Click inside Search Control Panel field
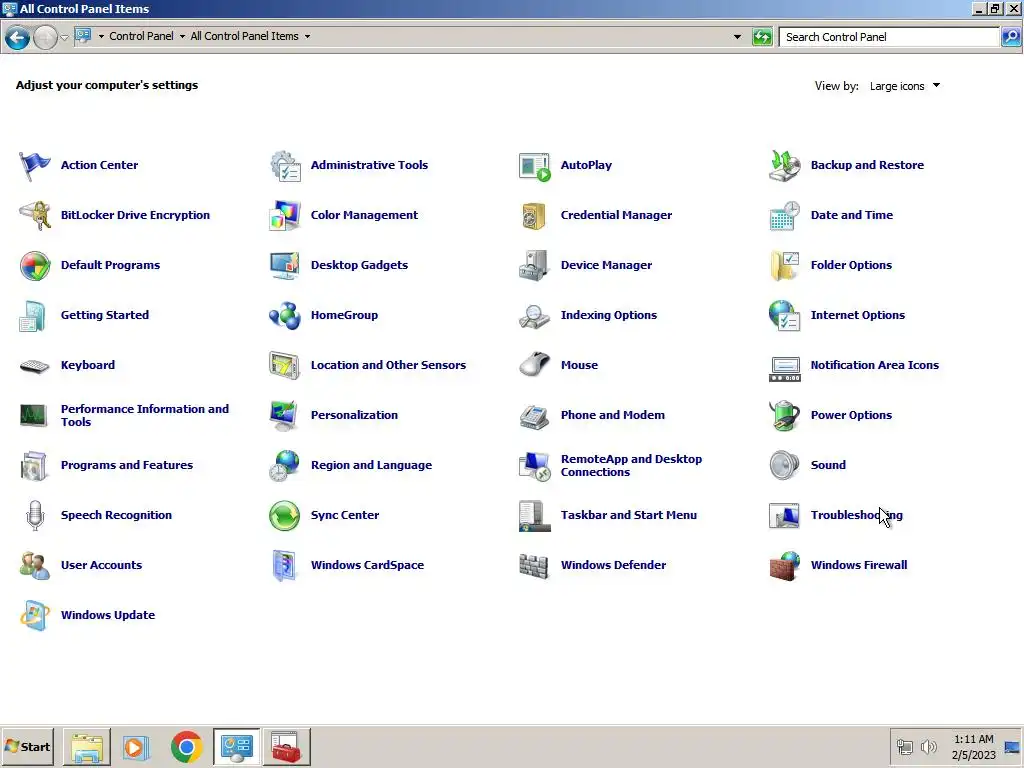Screen dimensions: 1024x768 [x=889, y=37]
